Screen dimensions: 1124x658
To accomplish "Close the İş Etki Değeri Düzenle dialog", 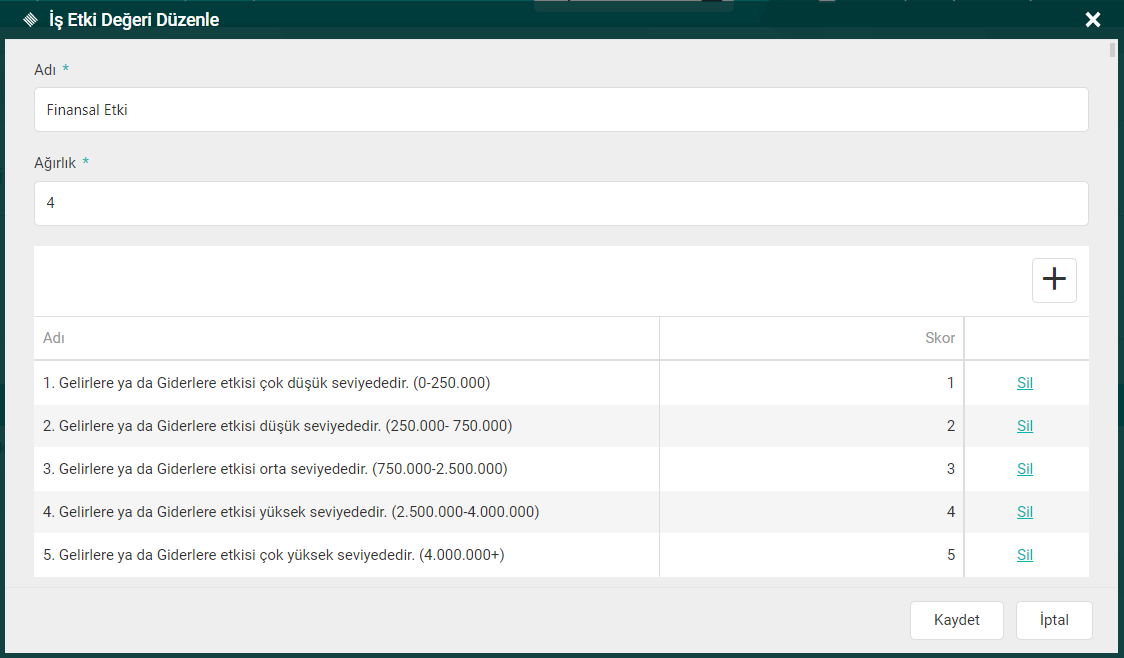I will click(1092, 19).
